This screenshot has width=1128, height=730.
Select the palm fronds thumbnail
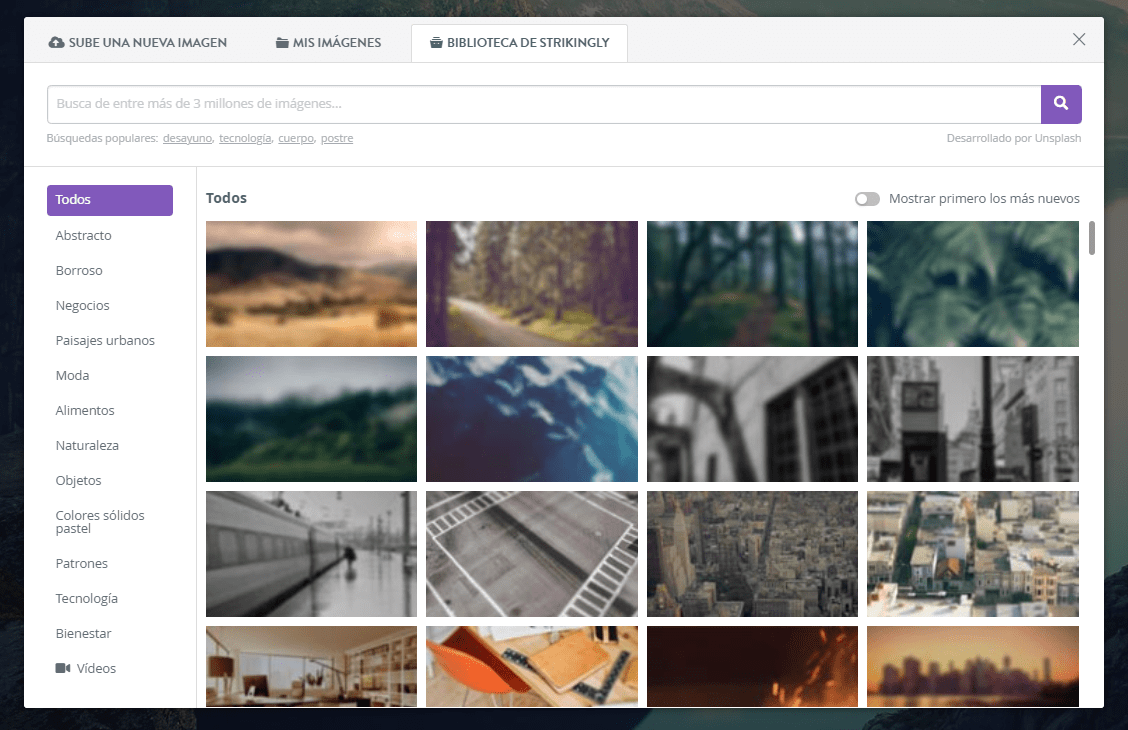(973, 284)
